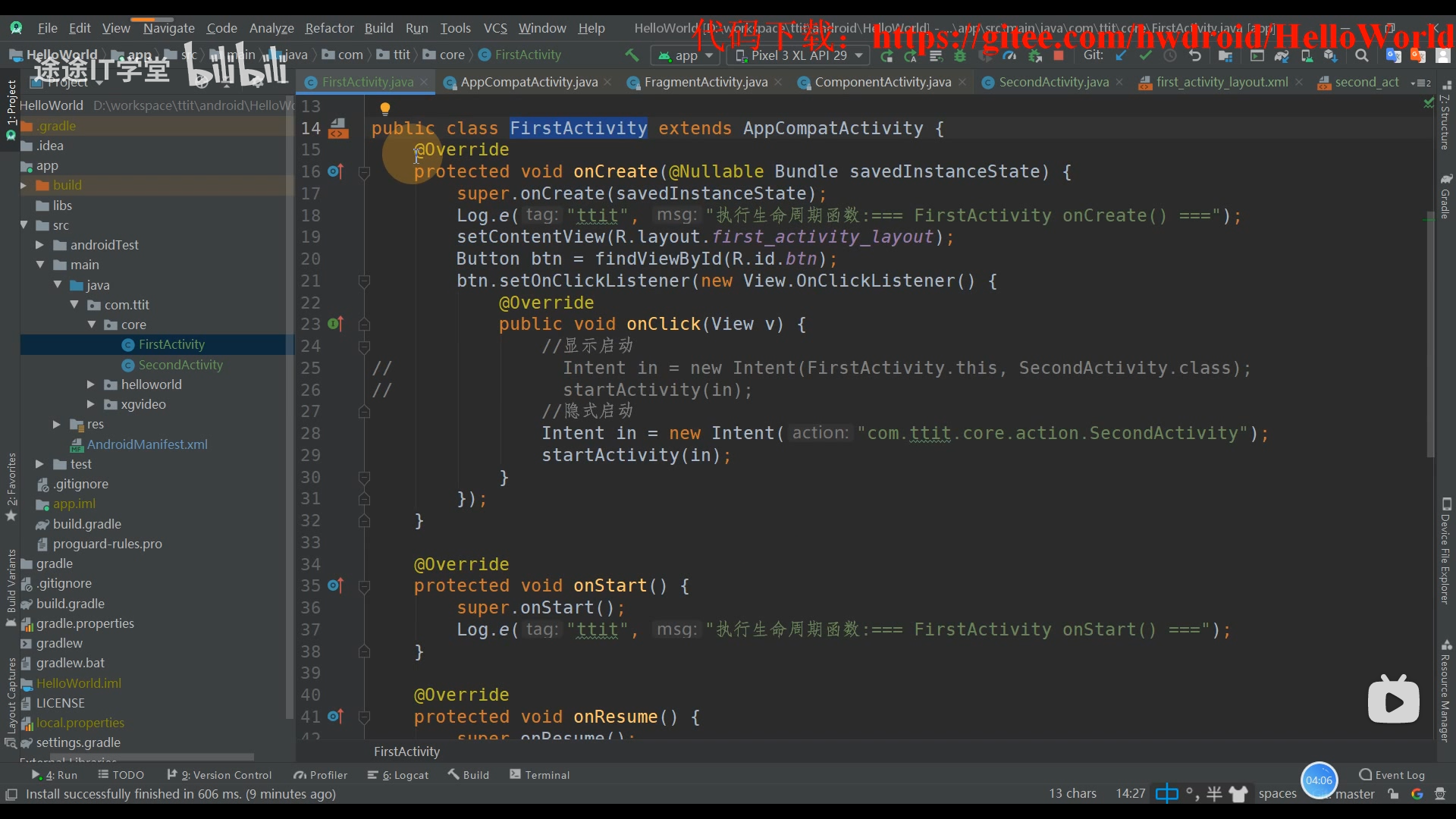Image resolution: width=1456 pixels, height=819 pixels.
Task: Expand the helloworld package
Action: coord(91,384)
